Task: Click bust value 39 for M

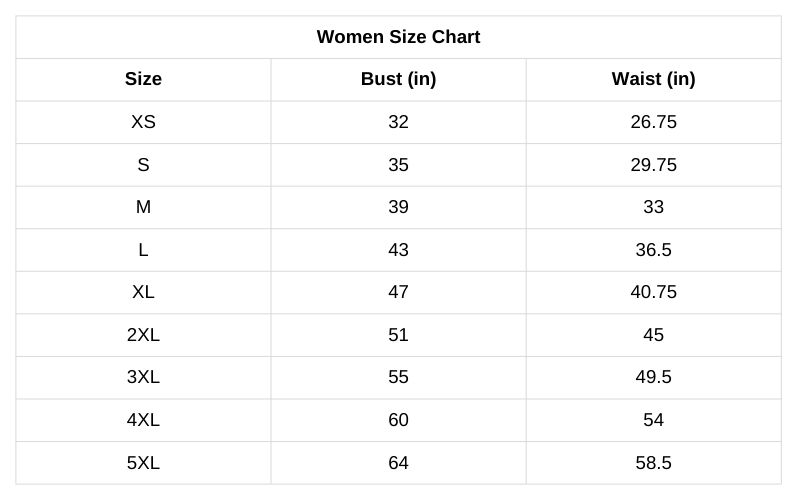Action: [x=398, y=207]
